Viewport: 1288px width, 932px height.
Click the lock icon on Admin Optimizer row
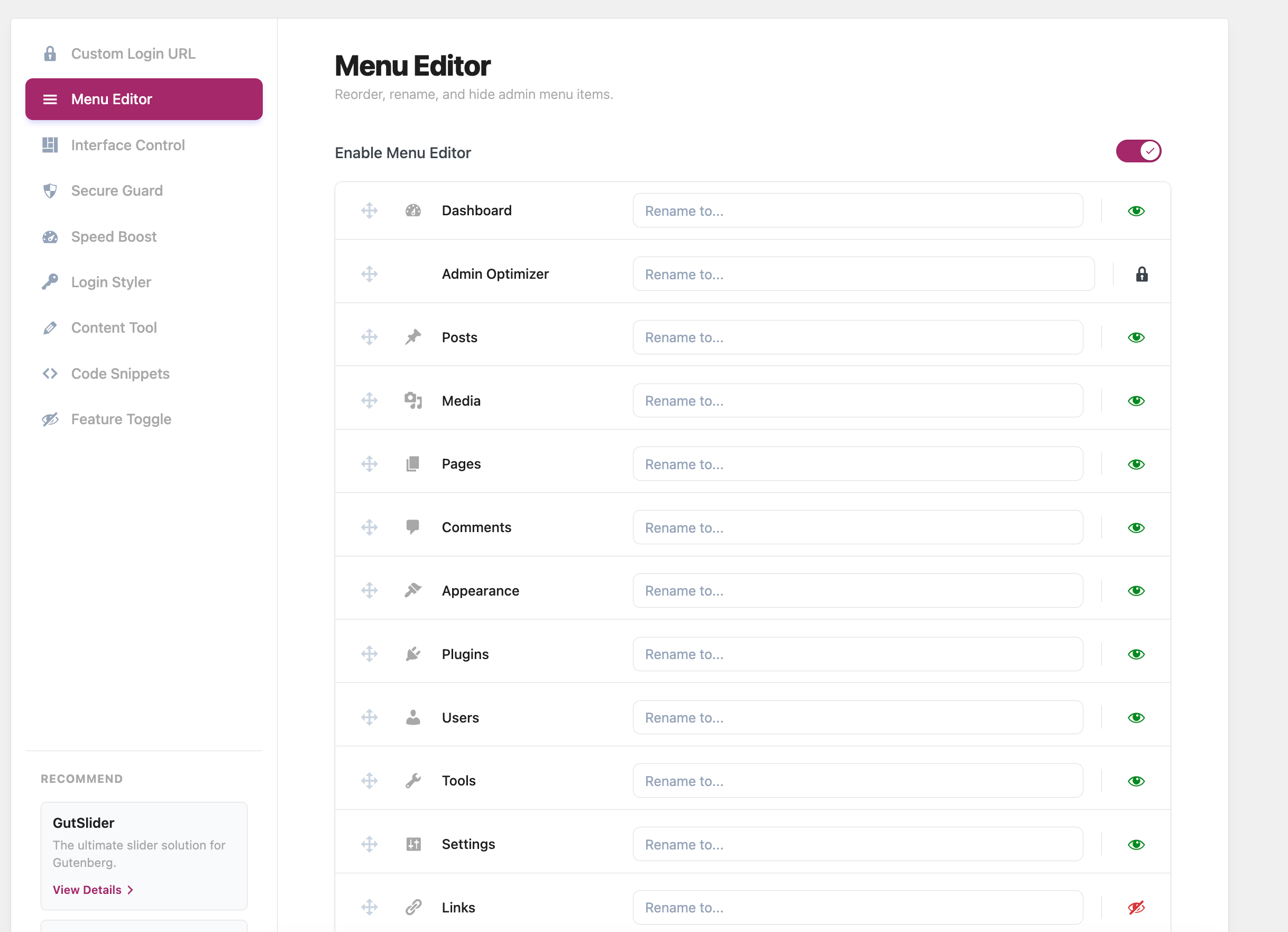(1142, 275)
